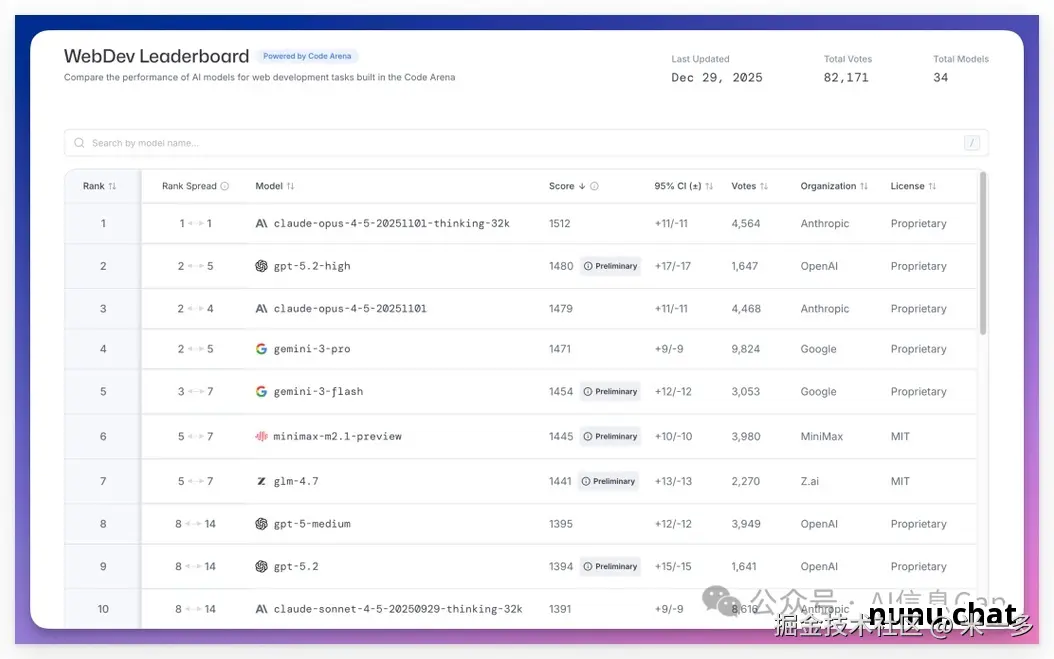
Task: Click votes value 4,564
Action: (x=745, y=223)
